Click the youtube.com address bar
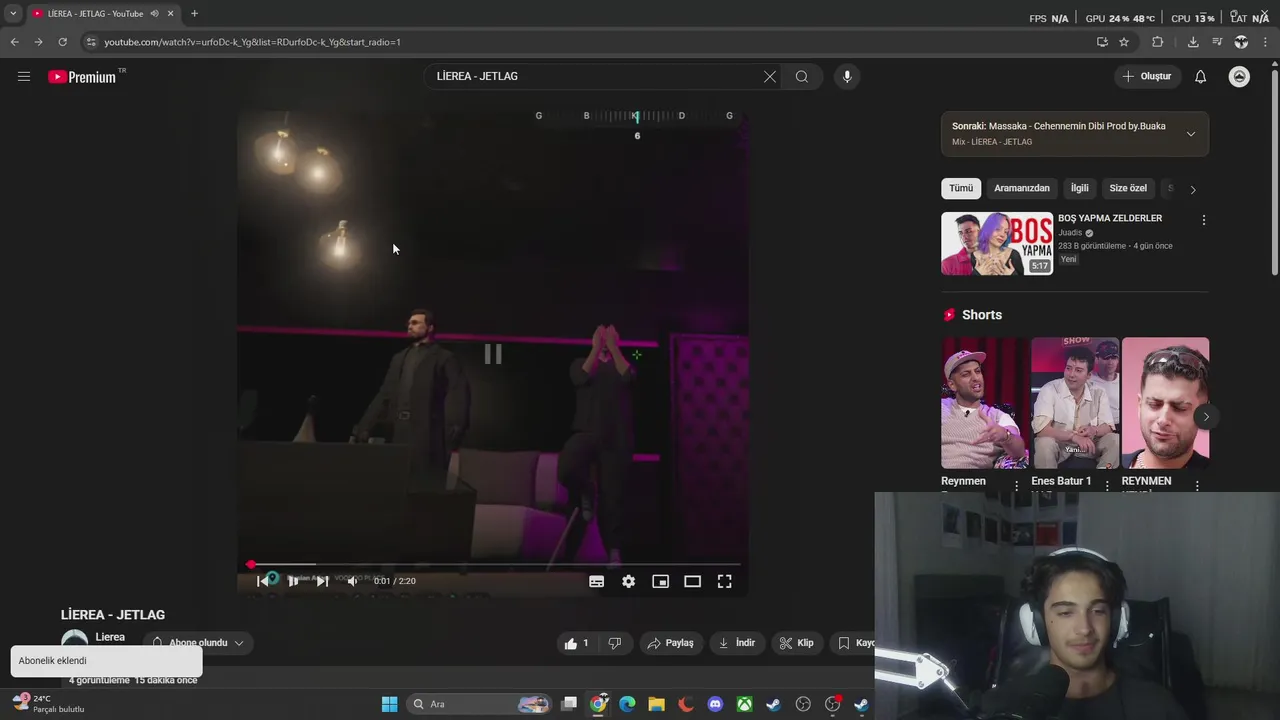 [x=590, y=42]
